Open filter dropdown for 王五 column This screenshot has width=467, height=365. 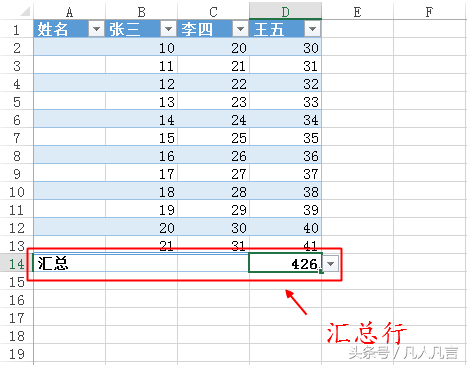[x=312, y=29]
